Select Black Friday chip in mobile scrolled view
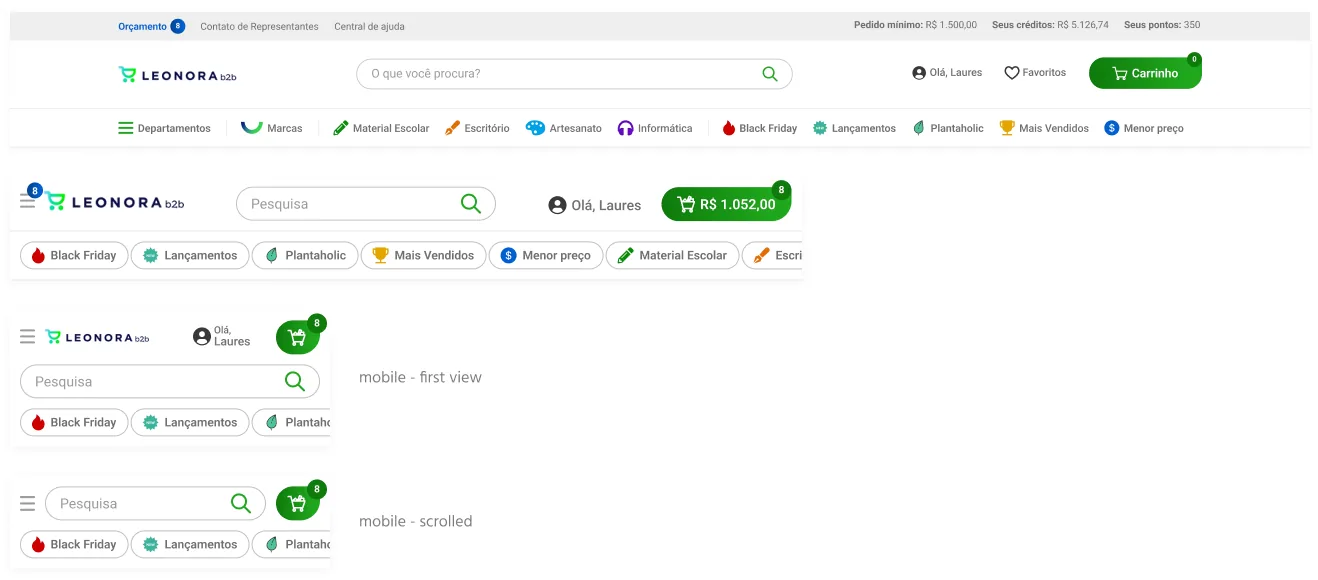 (75, 544)
